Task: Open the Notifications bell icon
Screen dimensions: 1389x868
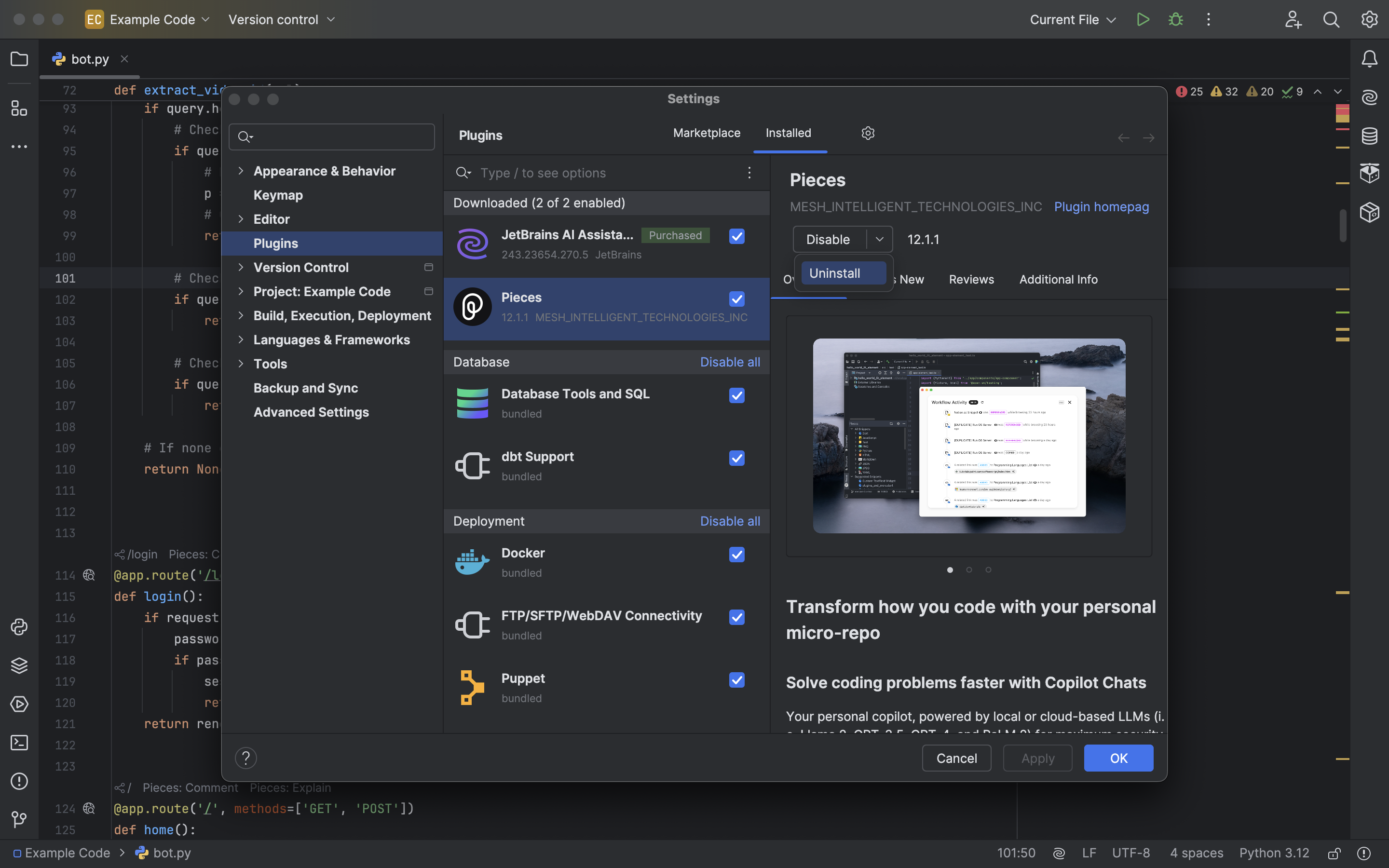Action: (x=1370, y=58)
